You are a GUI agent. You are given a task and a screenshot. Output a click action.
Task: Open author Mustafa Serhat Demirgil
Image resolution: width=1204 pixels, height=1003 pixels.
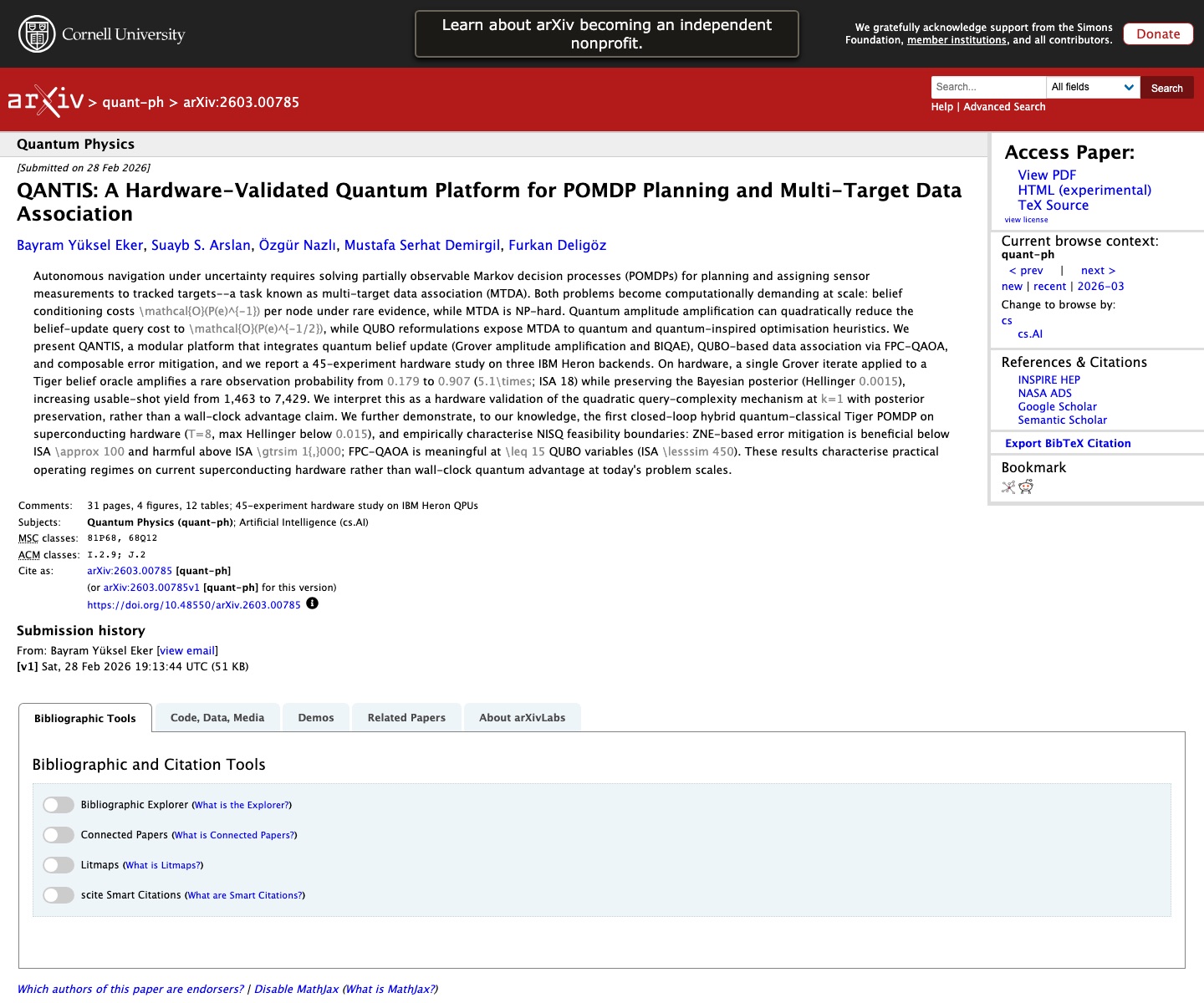tap(422, 245)
